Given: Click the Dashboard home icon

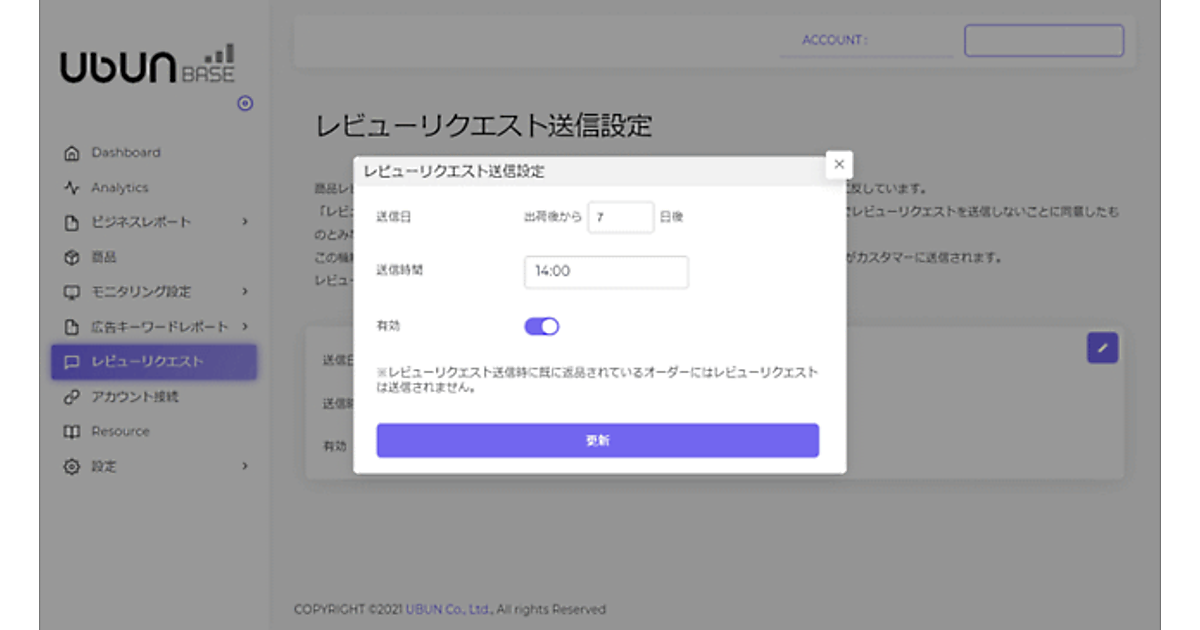Looking at the screenshot, I should coord(71,153).
